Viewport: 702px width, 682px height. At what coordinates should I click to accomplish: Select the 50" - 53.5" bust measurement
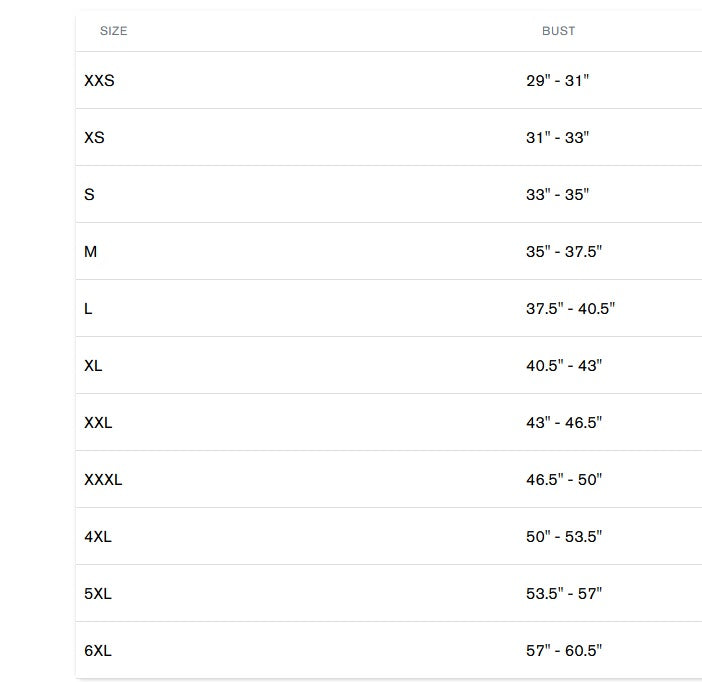pyautogui.click(x=564, y=537)
